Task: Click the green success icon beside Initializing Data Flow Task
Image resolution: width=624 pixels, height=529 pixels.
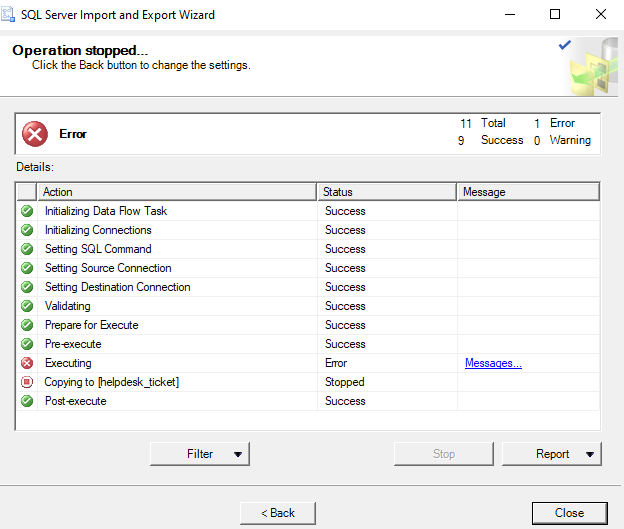Action: 27,211
